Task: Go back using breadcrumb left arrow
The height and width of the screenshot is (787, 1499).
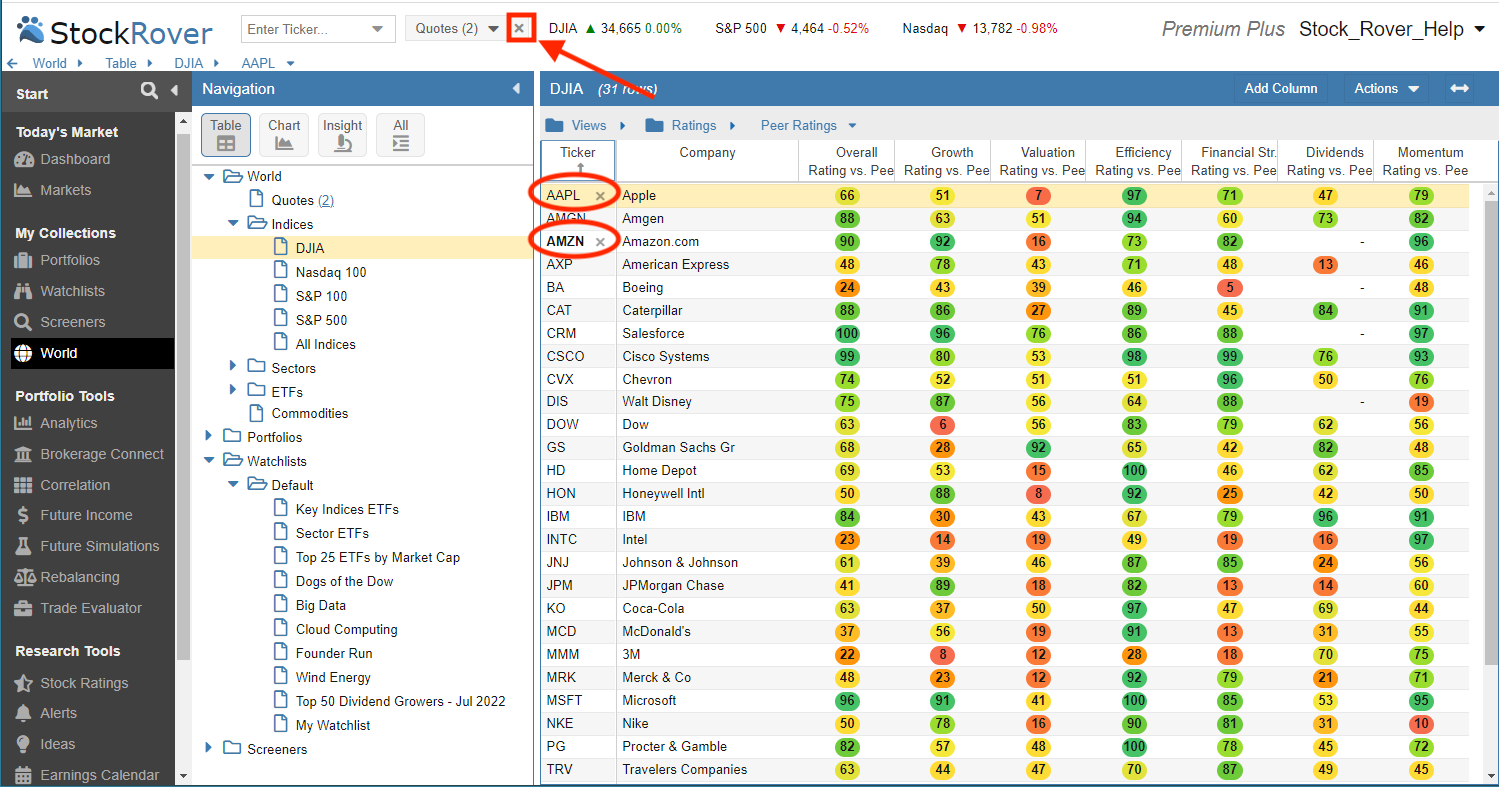Action: point(12,63)
